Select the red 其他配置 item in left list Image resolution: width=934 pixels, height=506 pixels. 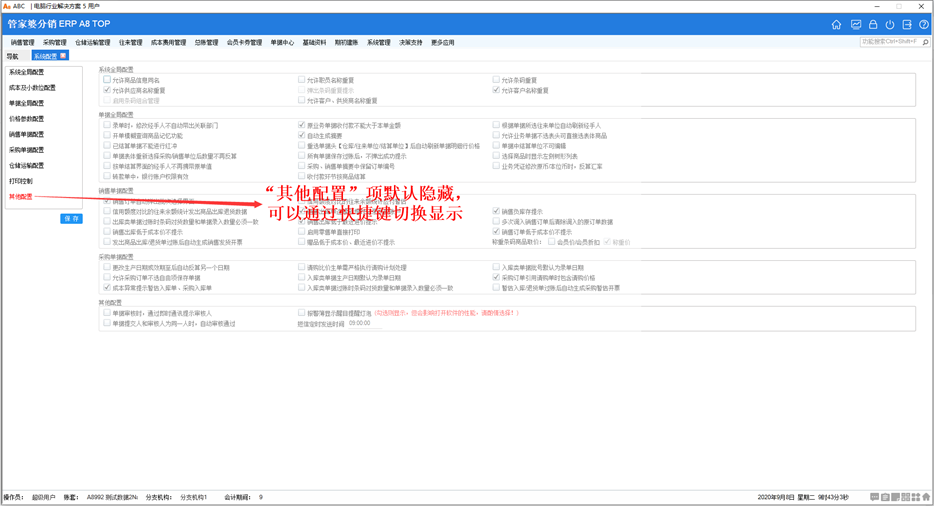tap(21, 196)
